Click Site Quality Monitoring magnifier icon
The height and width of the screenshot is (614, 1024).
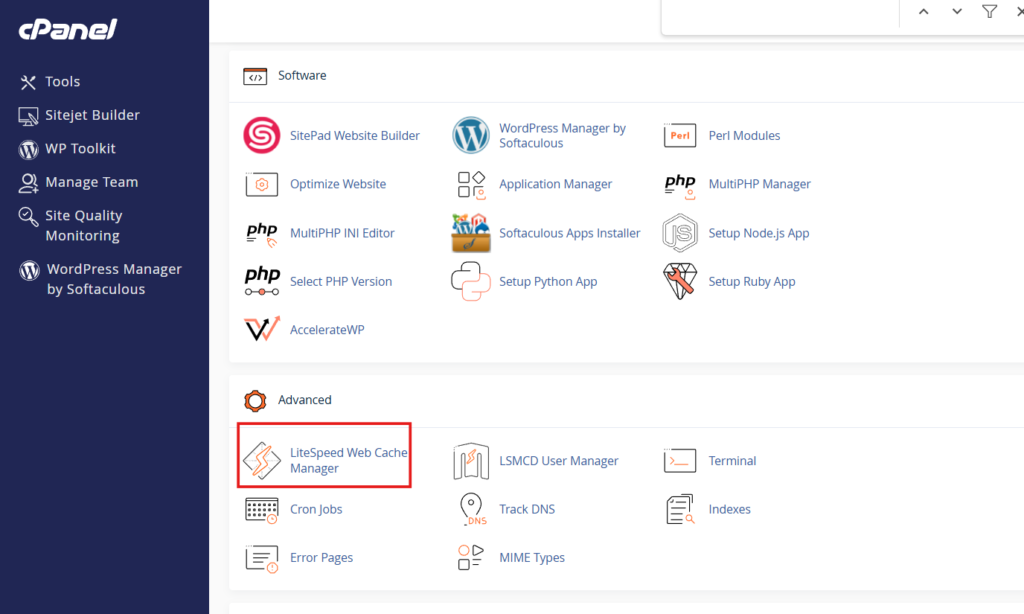click(28, 216)
